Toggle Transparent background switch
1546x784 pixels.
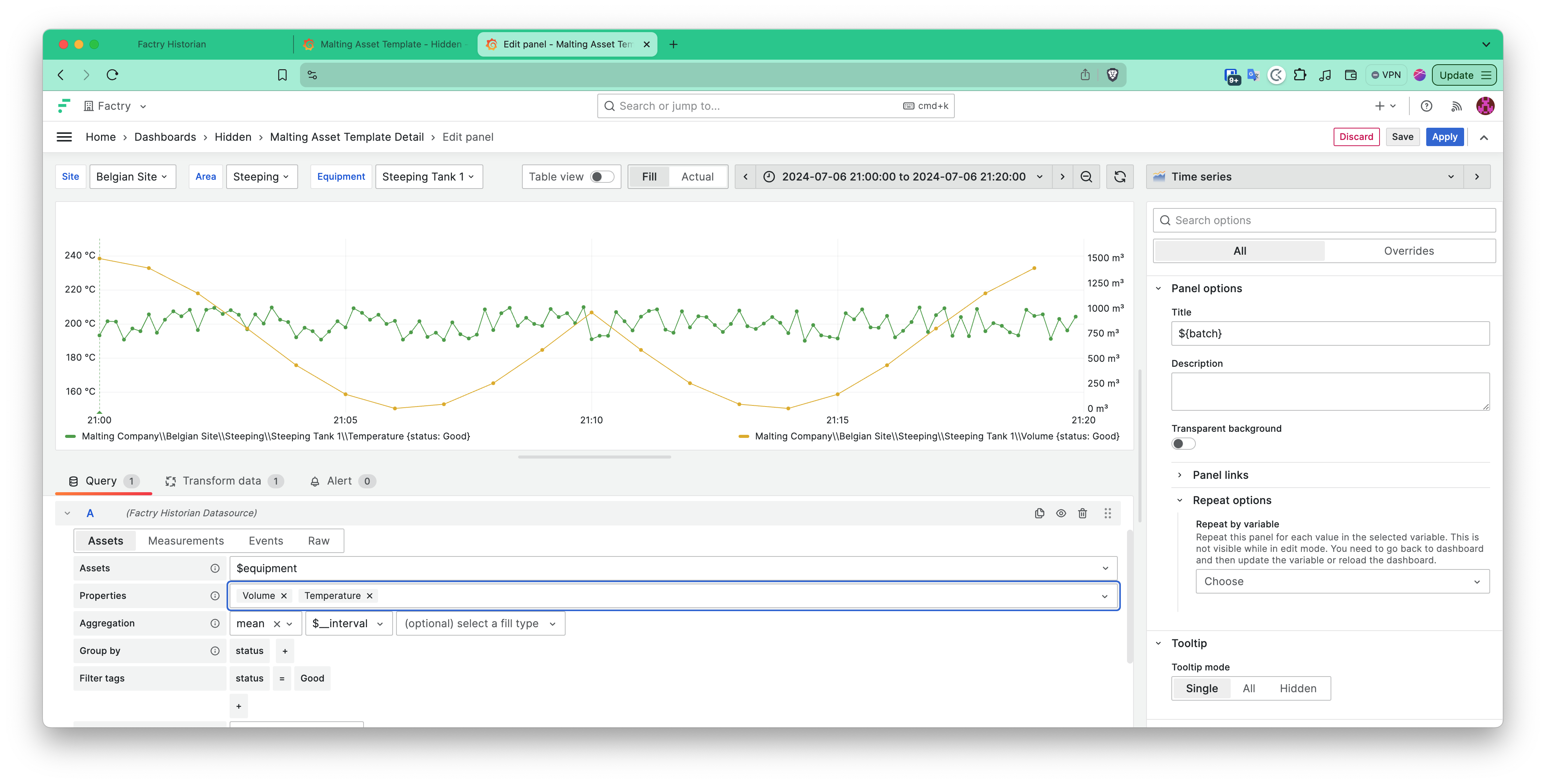(x=1184, y=444)
